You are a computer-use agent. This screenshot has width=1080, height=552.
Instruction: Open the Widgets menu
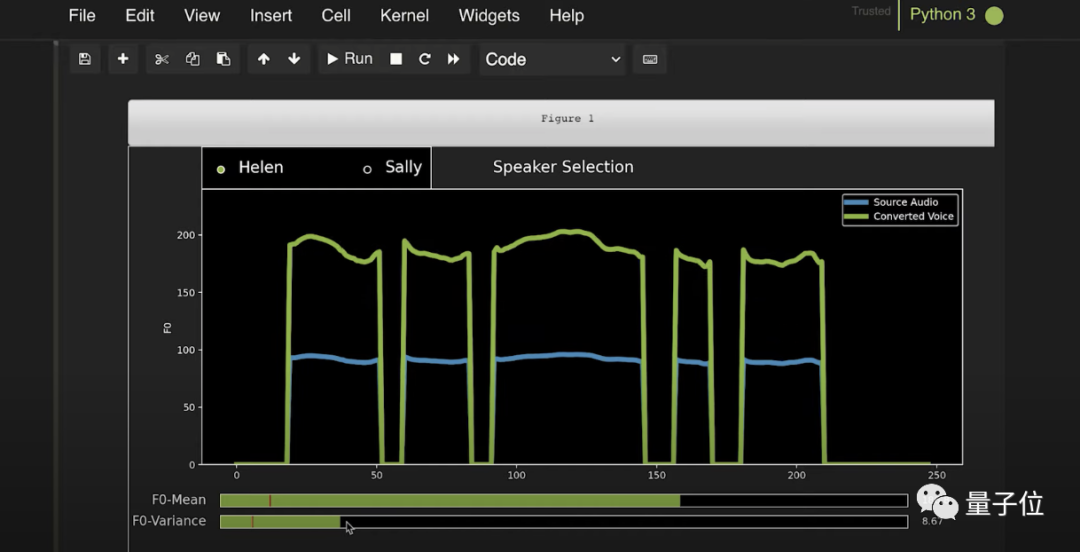(488, 16)
